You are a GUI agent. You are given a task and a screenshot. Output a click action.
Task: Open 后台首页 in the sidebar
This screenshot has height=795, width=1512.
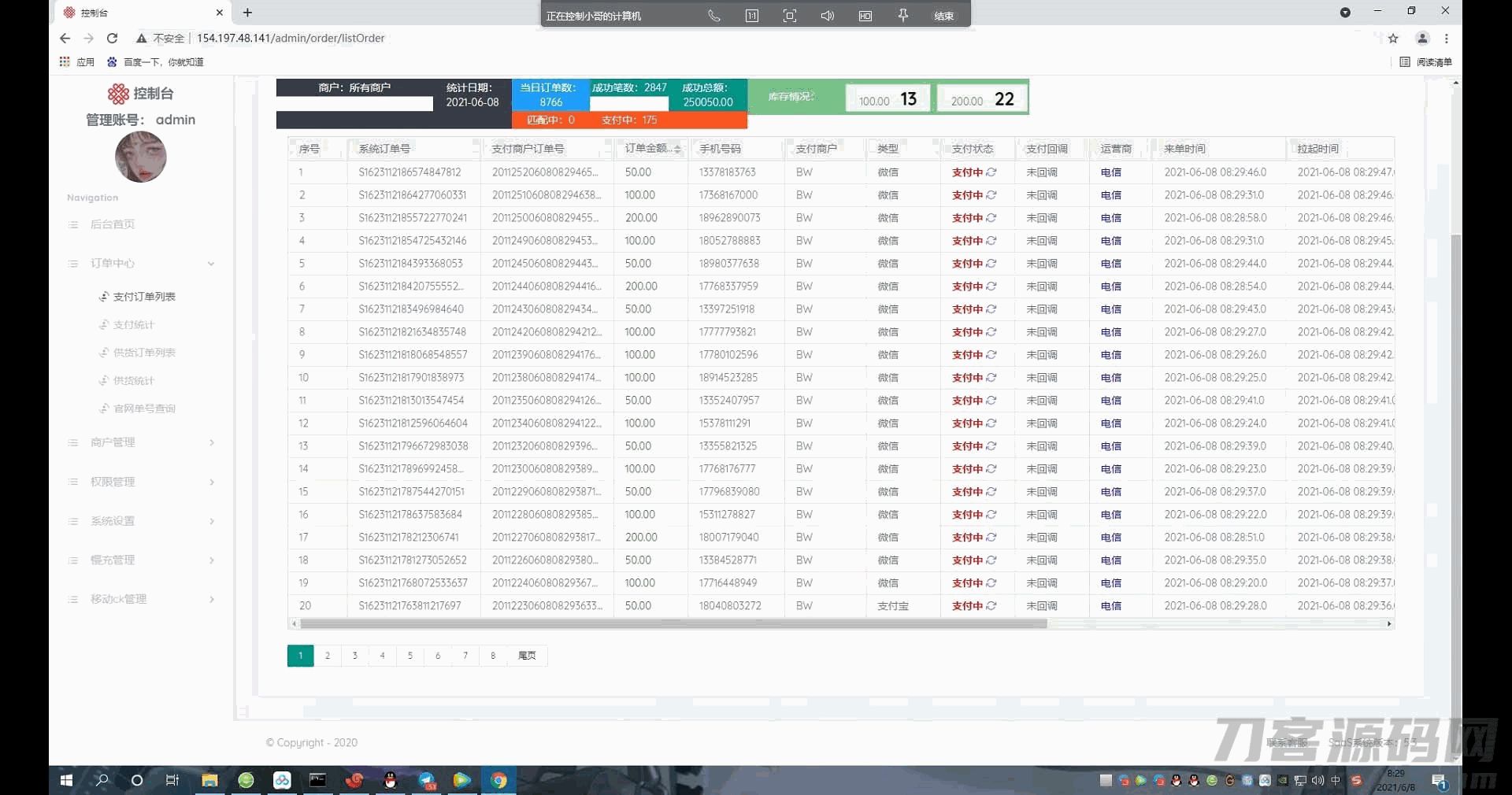(x=113, y=224)
